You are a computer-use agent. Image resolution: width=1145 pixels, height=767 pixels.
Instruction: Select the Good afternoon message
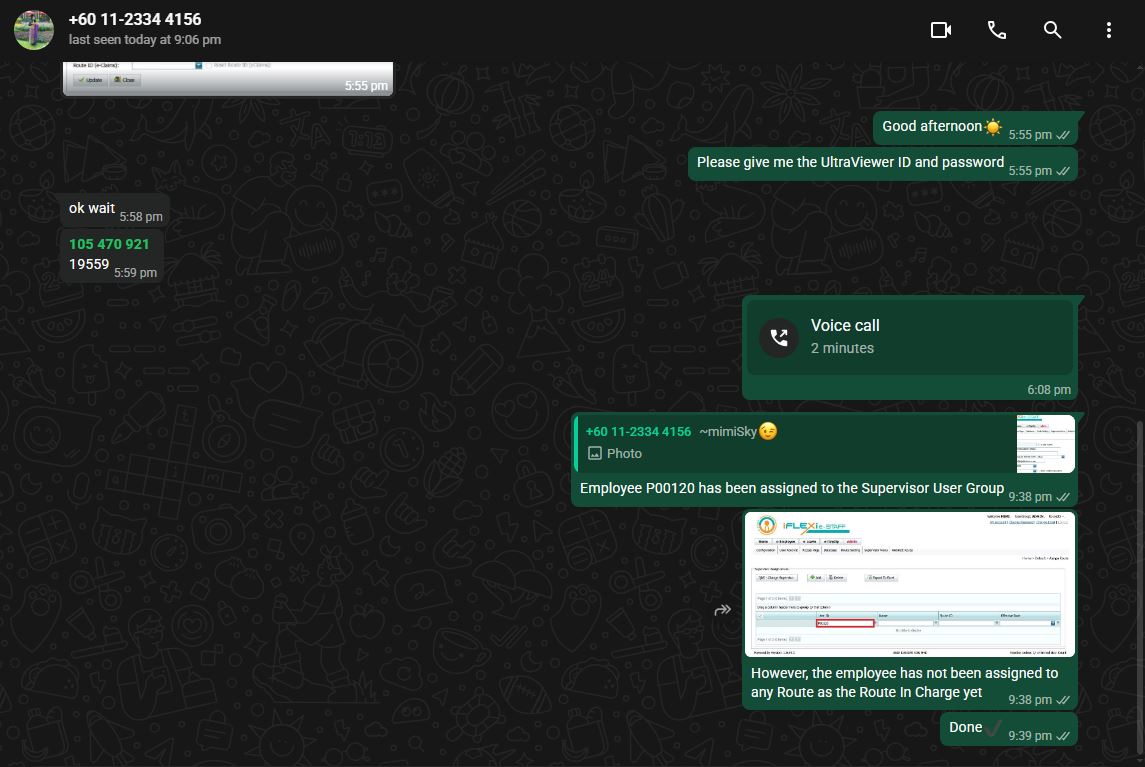pos(975,128)
